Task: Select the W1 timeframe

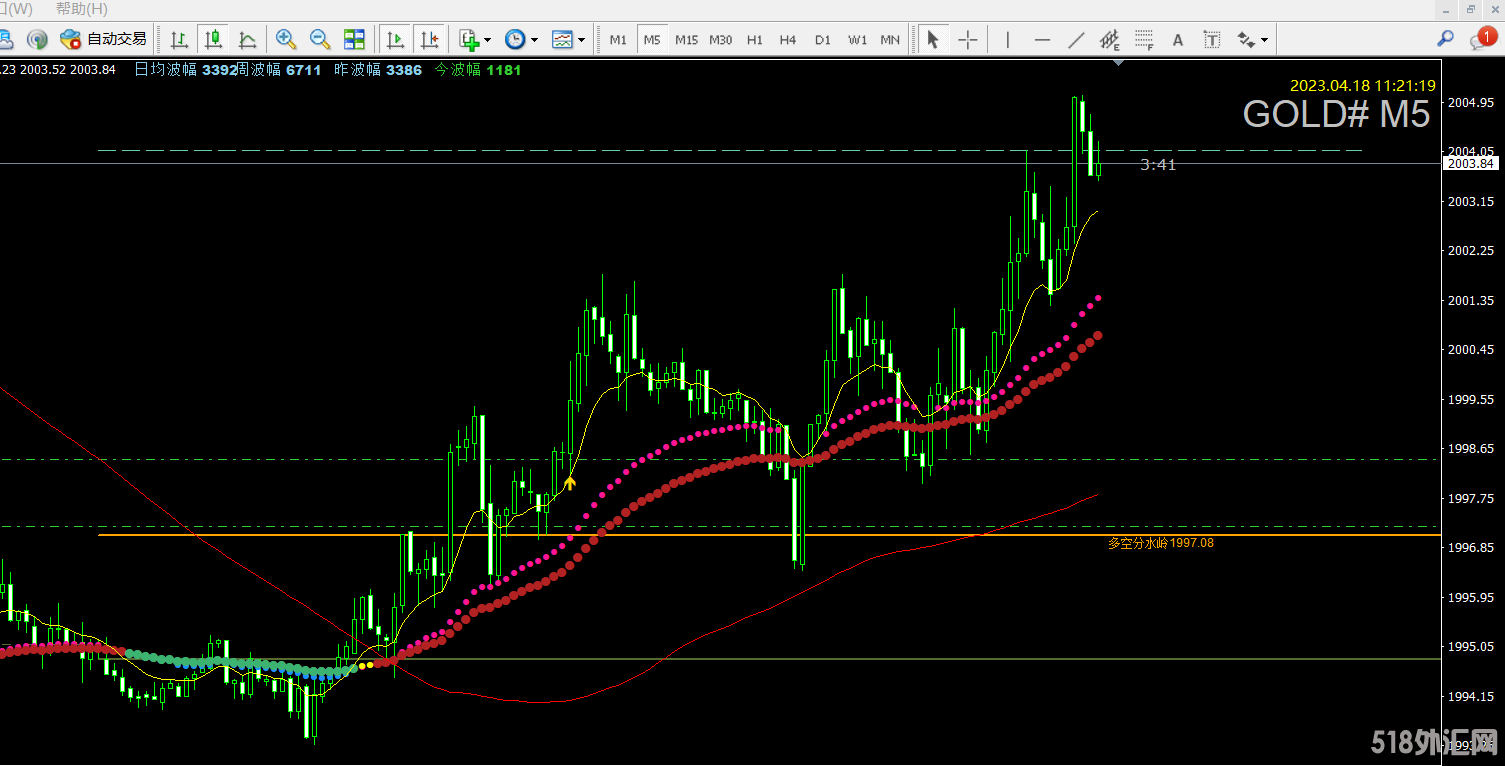Action: pos(857,40)
